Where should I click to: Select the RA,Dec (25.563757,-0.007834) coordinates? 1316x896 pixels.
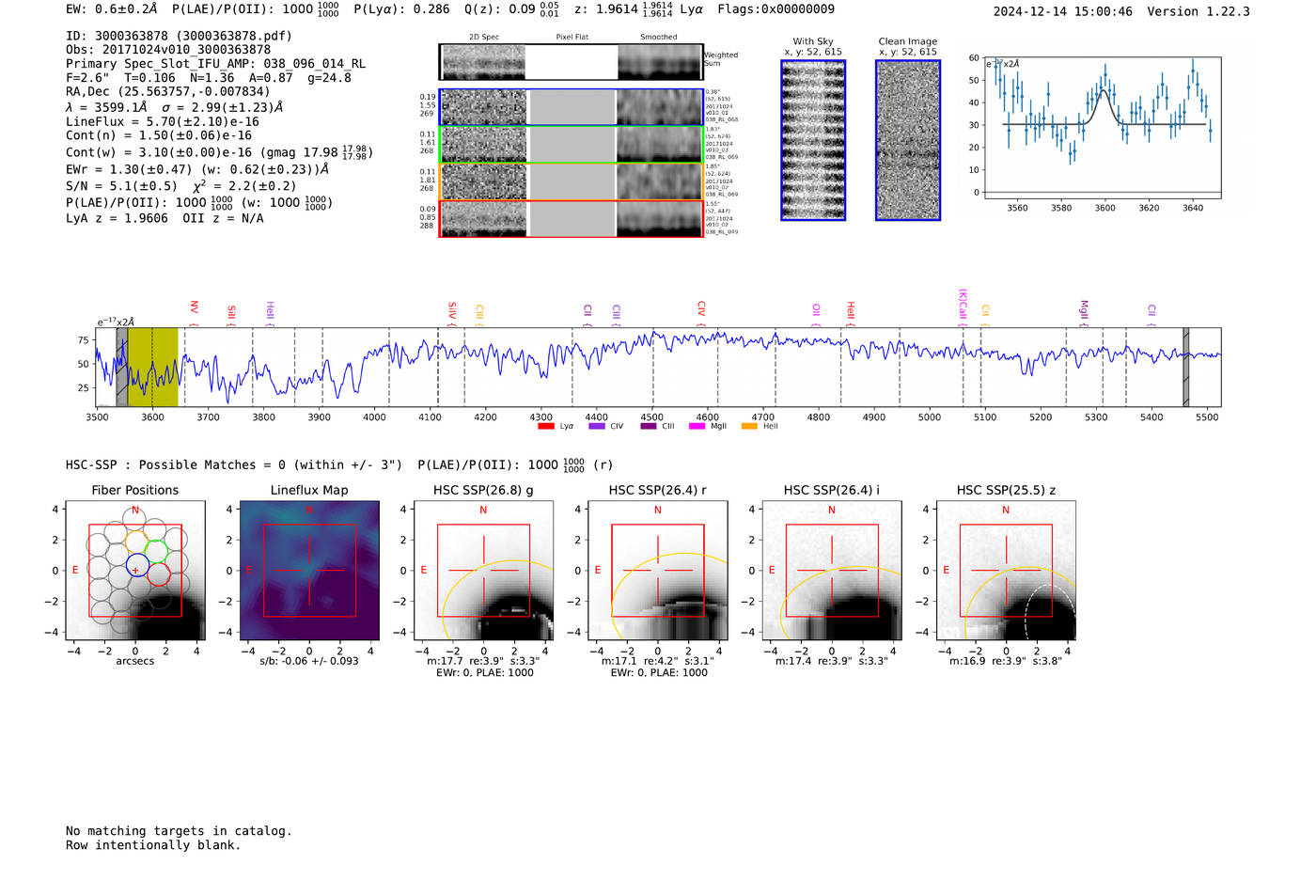(x=168, y=92)
